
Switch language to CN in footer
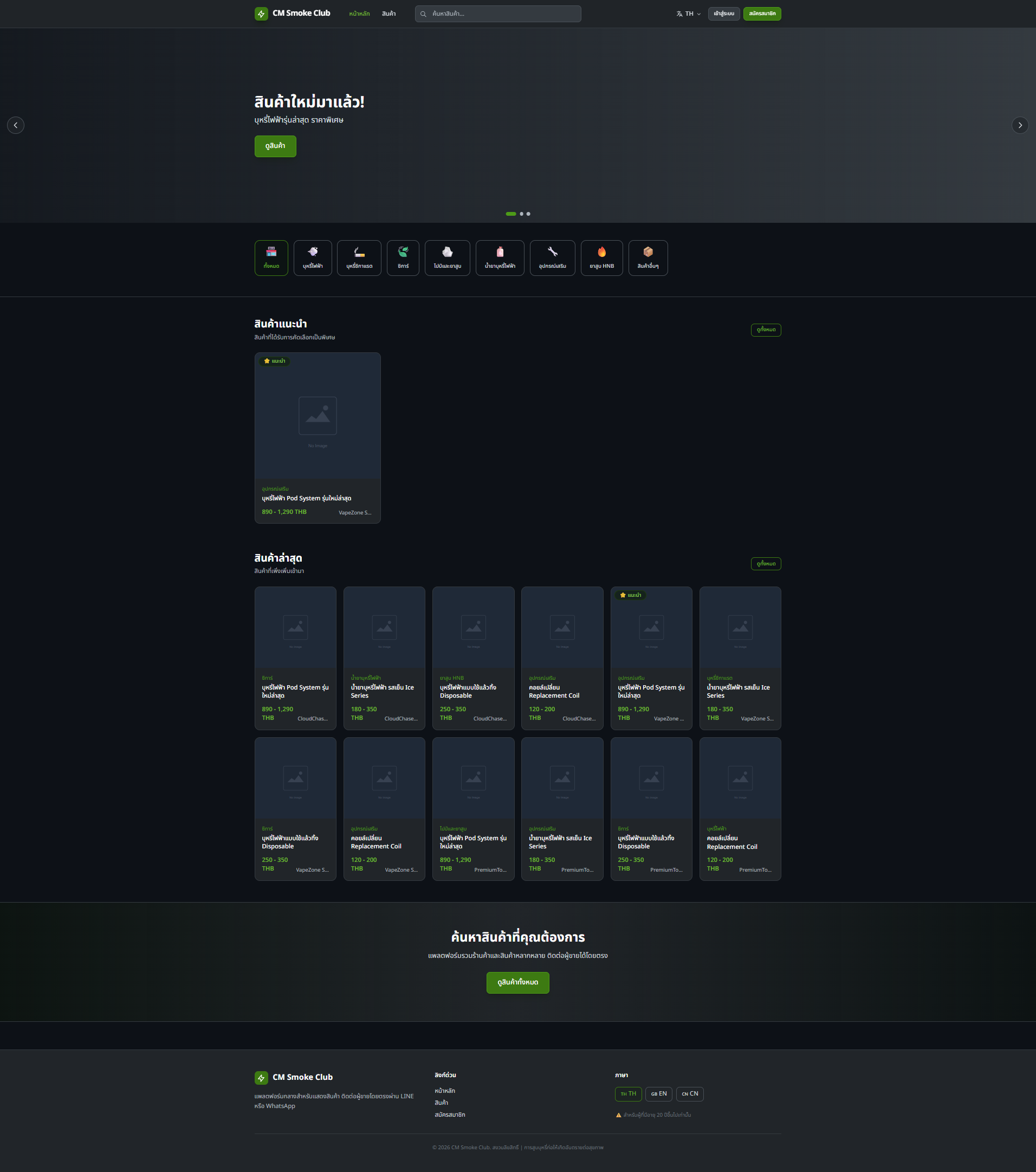(690, 1094)
